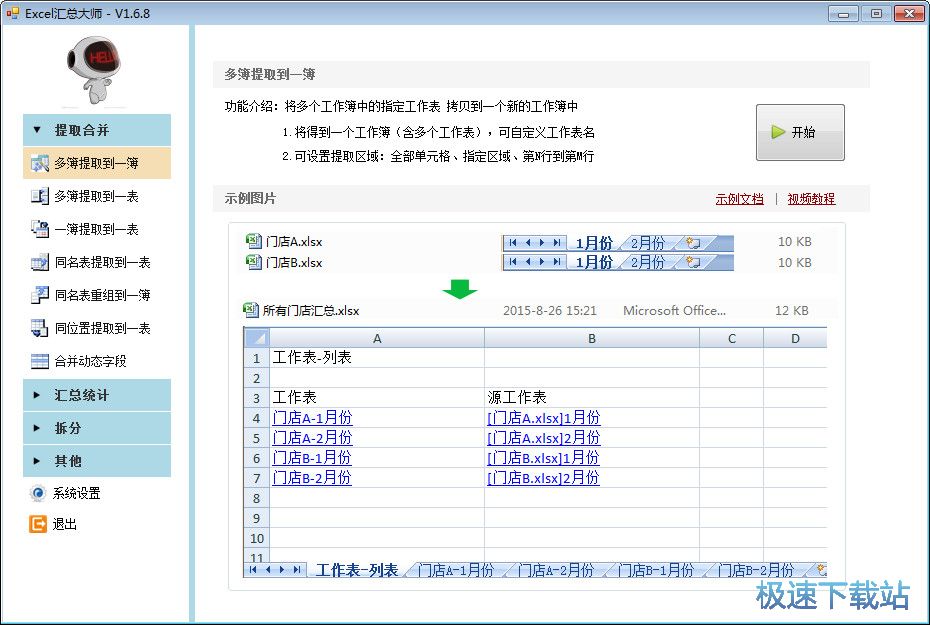Expand the 汇总统计 section
The height and width of the screenshot is (625, 930).
coord(97,394)
